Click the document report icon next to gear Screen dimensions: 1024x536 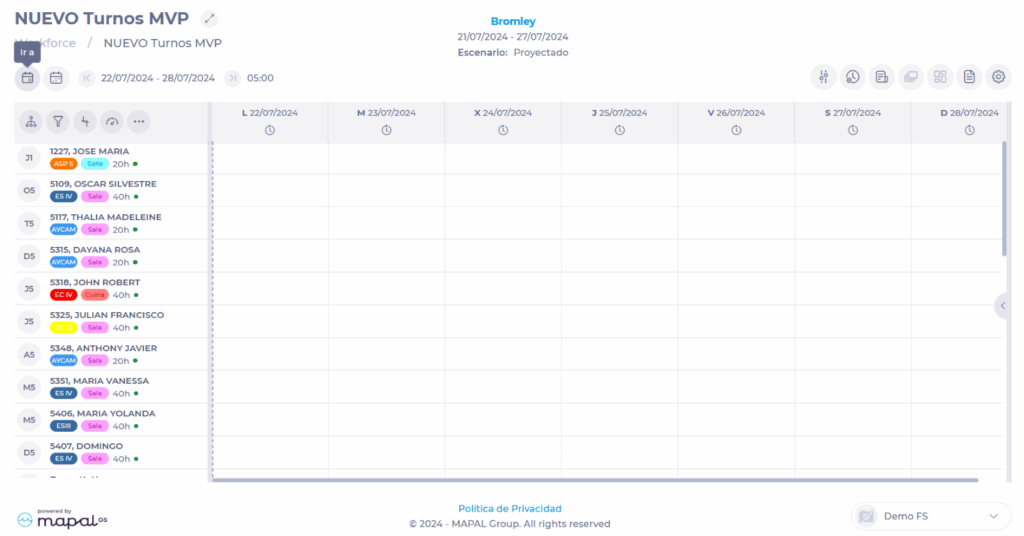(969, 77)
